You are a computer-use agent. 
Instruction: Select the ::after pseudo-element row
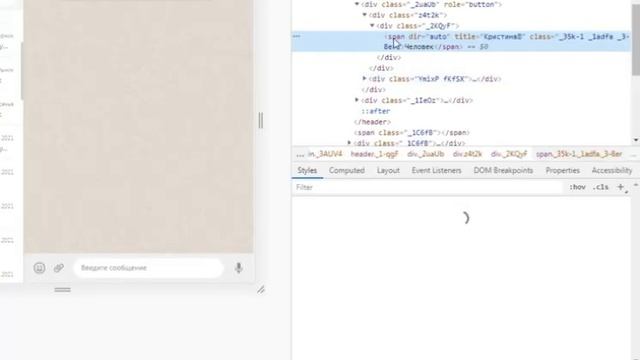click(376, 111)
